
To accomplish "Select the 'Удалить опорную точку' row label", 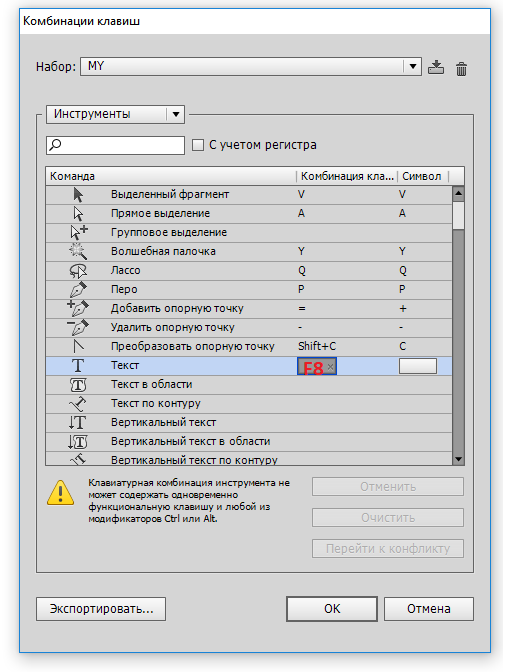I will point(173,327).
